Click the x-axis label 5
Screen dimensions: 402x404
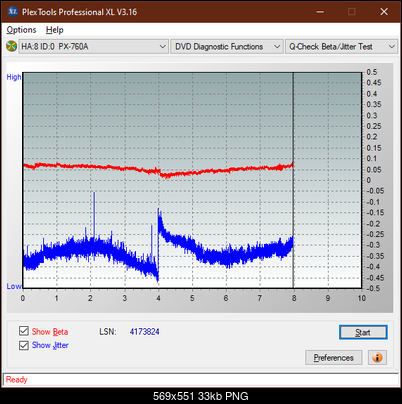(192, 298)
